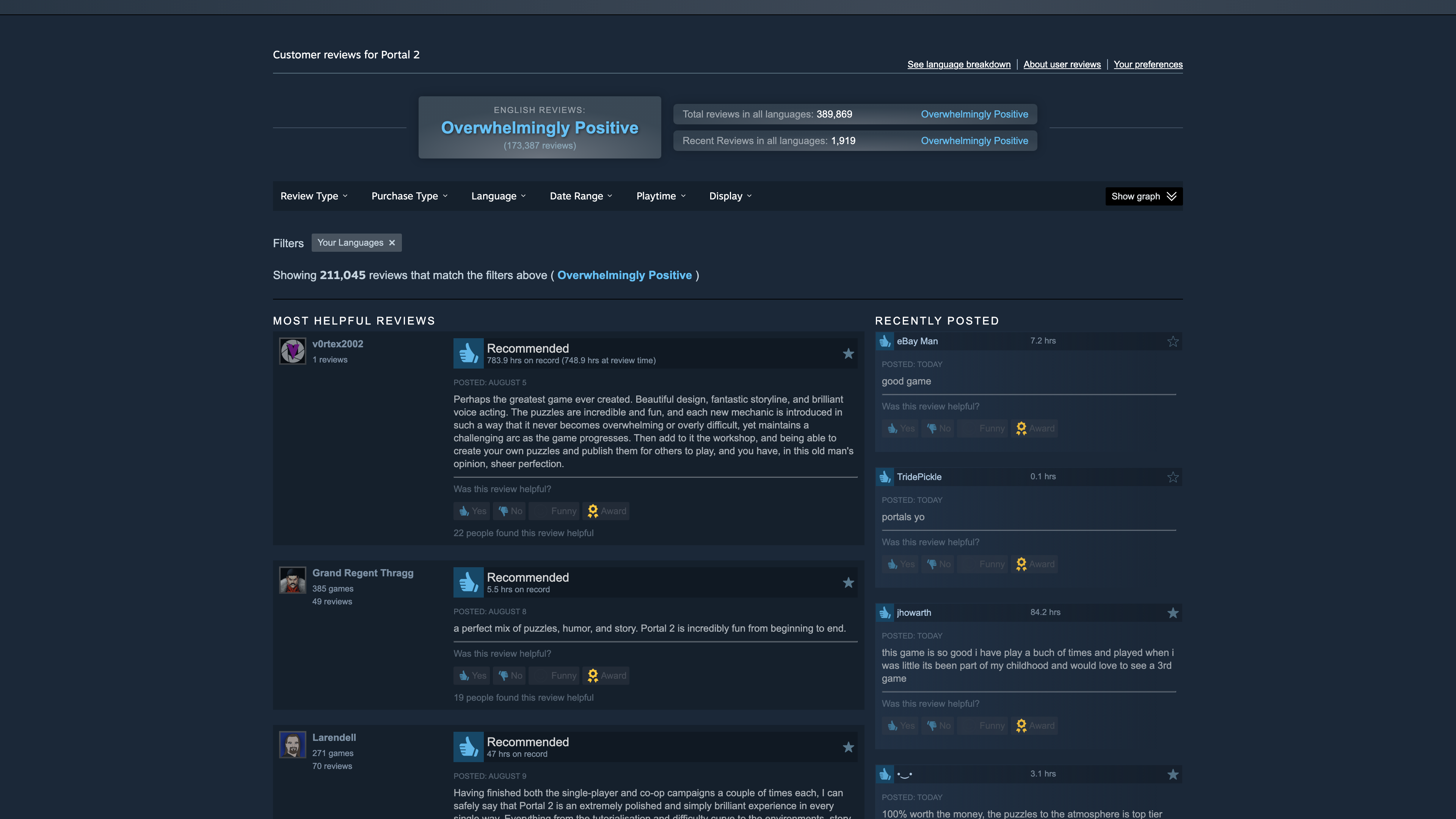Click eBay Man's thumbs-up recommendation icon
This screenshot has width=1456, height=819.
coord(885,341)
